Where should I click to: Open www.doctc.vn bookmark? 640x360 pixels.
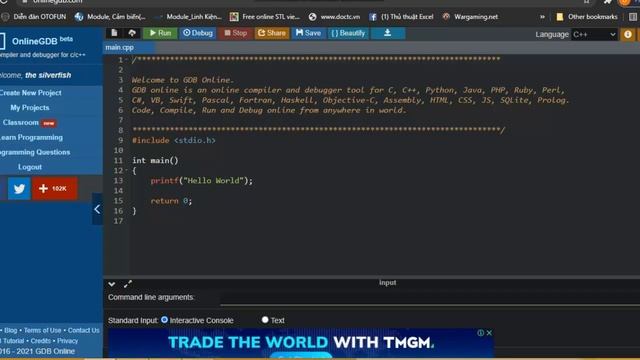(x=334, y=17)
